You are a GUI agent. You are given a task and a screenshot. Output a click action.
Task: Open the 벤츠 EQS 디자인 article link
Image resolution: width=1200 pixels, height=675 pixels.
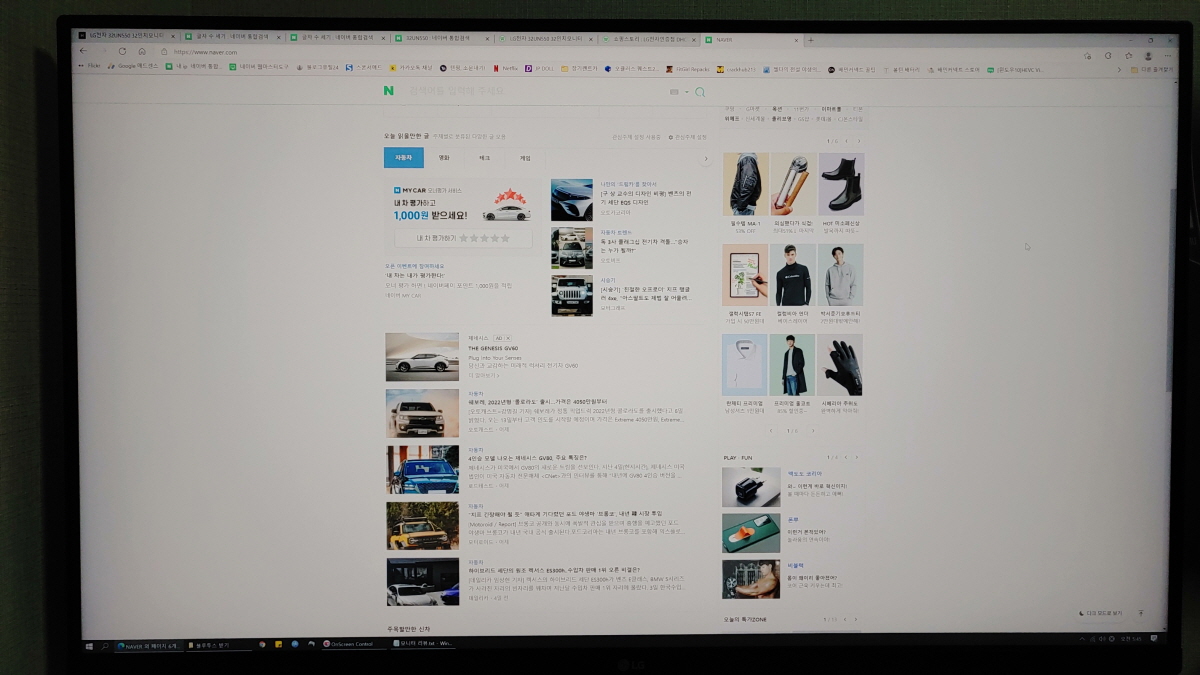(646, 196)
